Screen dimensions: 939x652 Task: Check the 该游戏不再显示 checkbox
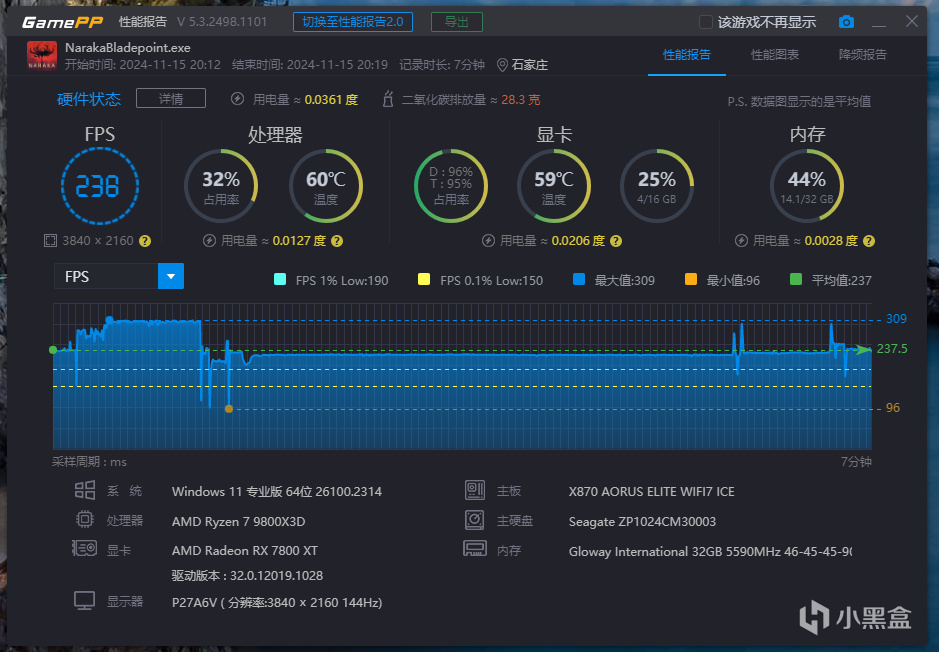tap(706, 22)
